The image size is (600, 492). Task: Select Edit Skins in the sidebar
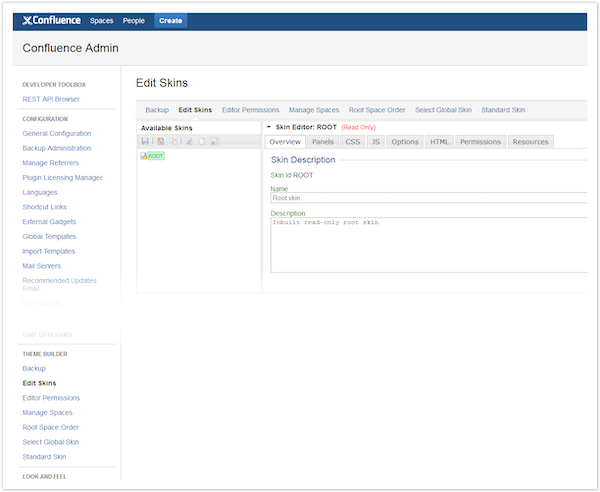(x=39, y=383)
